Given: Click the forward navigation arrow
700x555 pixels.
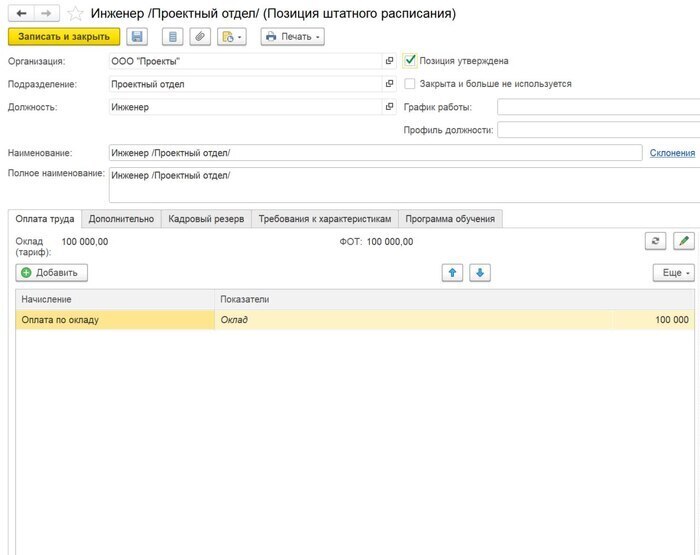Looking at the screenshot, I should 45,14.
